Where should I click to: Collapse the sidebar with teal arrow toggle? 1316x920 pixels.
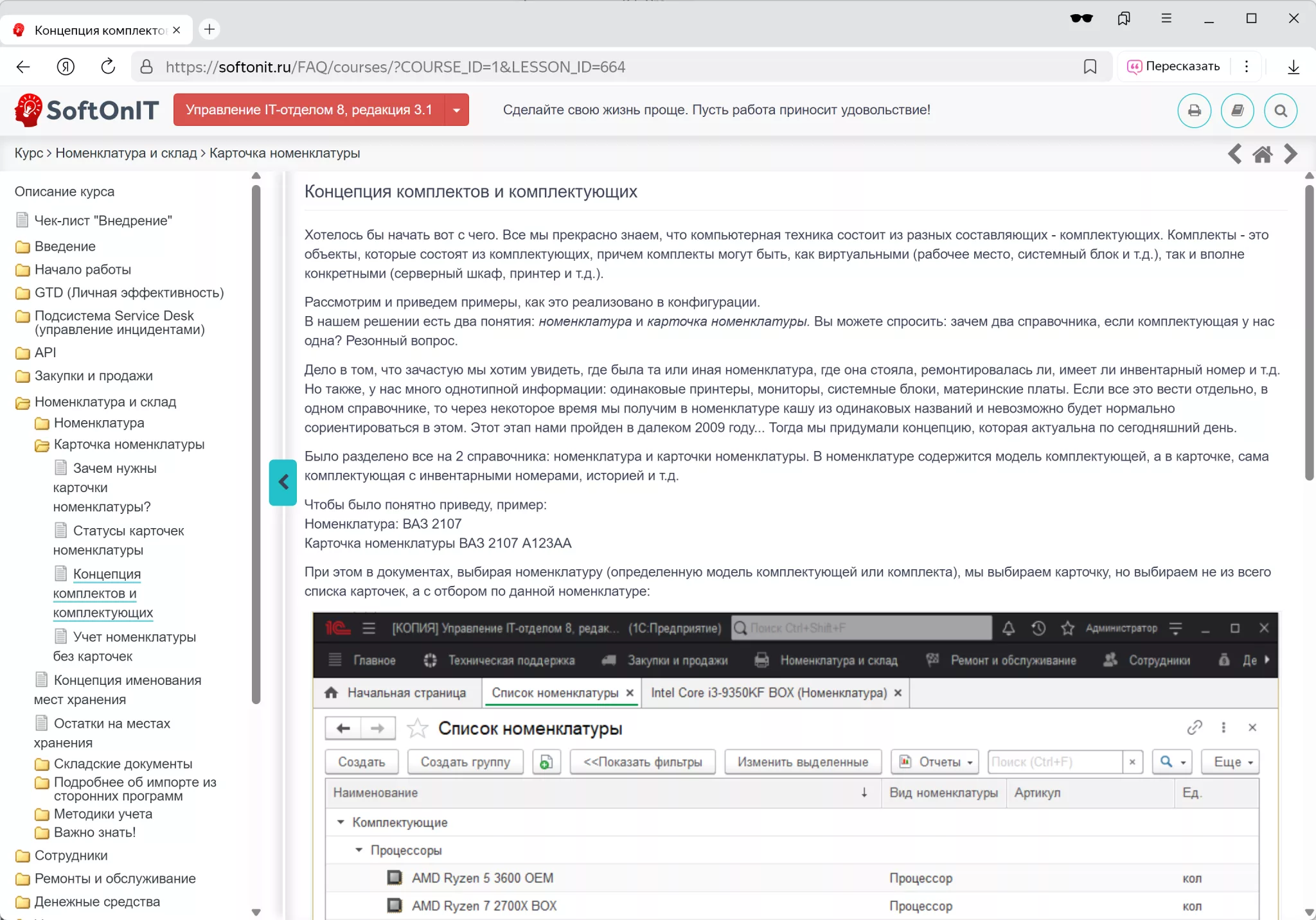click(x=283, y=482)
